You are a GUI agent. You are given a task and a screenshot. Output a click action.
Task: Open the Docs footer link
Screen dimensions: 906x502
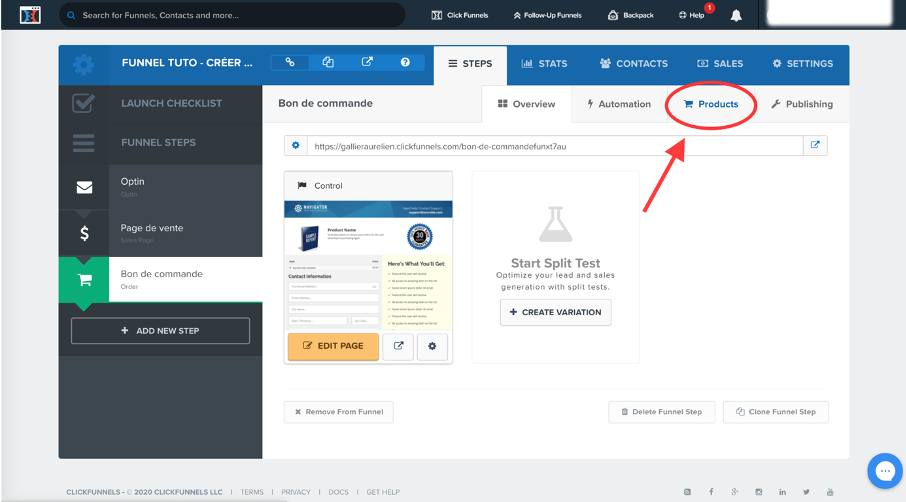point(339,492)
